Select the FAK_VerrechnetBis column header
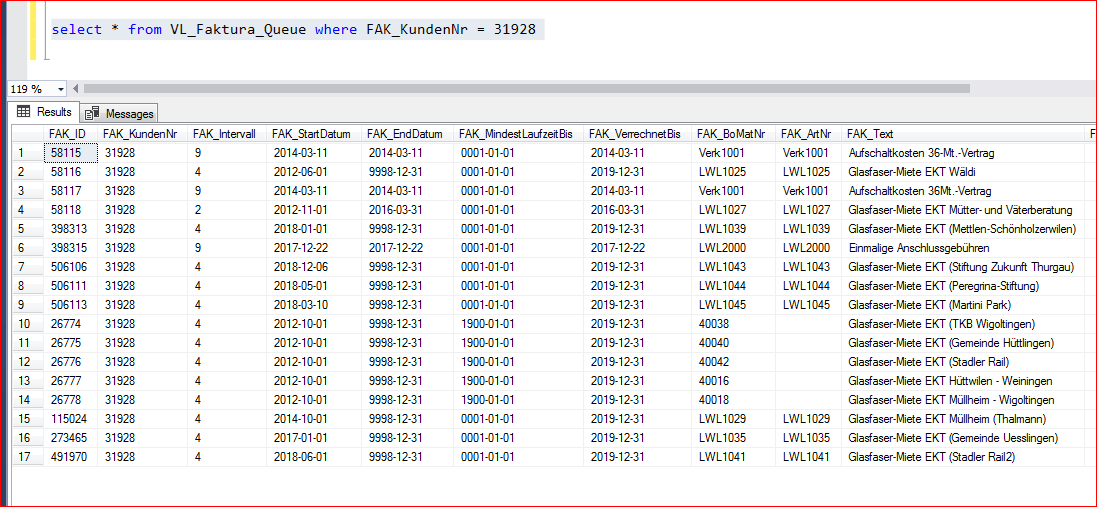This screenshot has width=1097, height=507. 637,134
